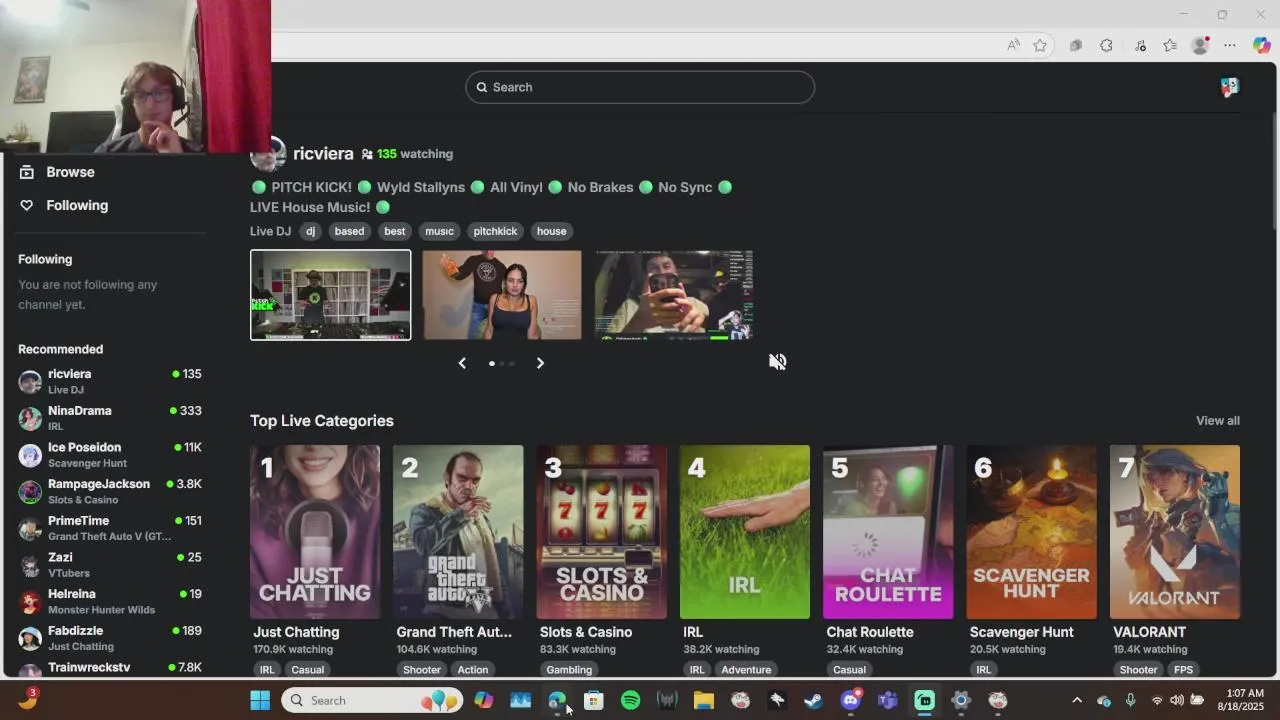Screen dimensions: 1280x720
Task: Open Ice Poseidon in Recommended list
Action: pos(110,455)
